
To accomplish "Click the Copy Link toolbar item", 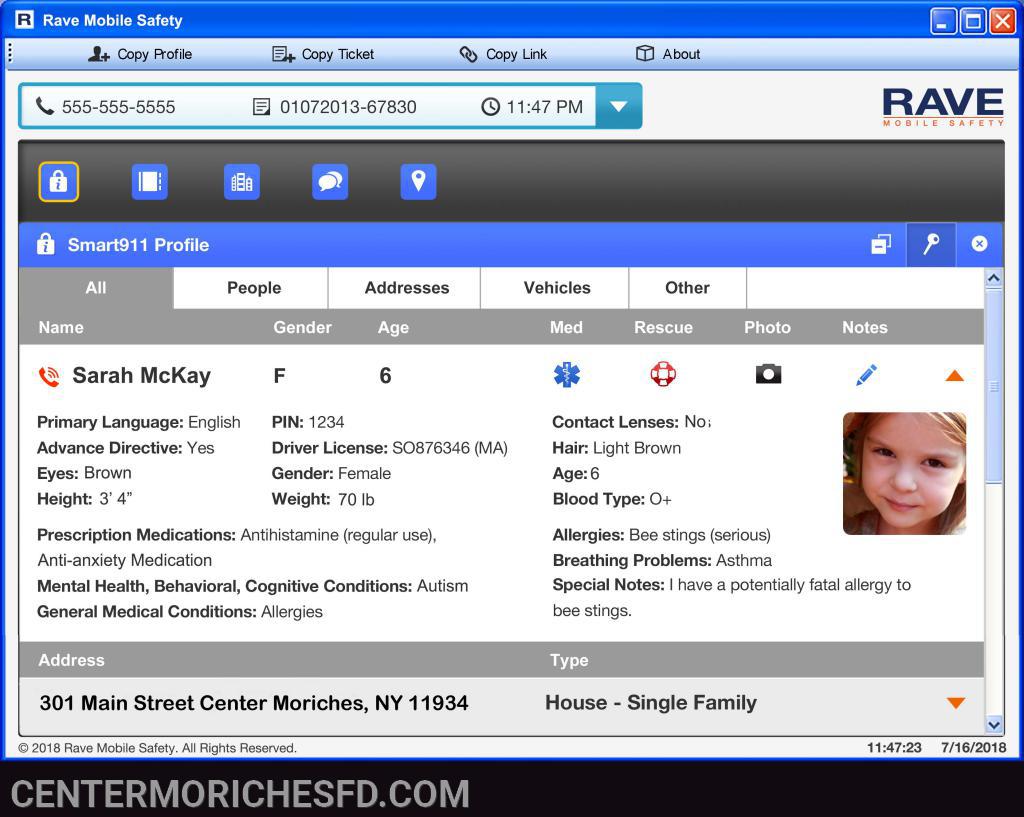I will click(x=503, y=54).
